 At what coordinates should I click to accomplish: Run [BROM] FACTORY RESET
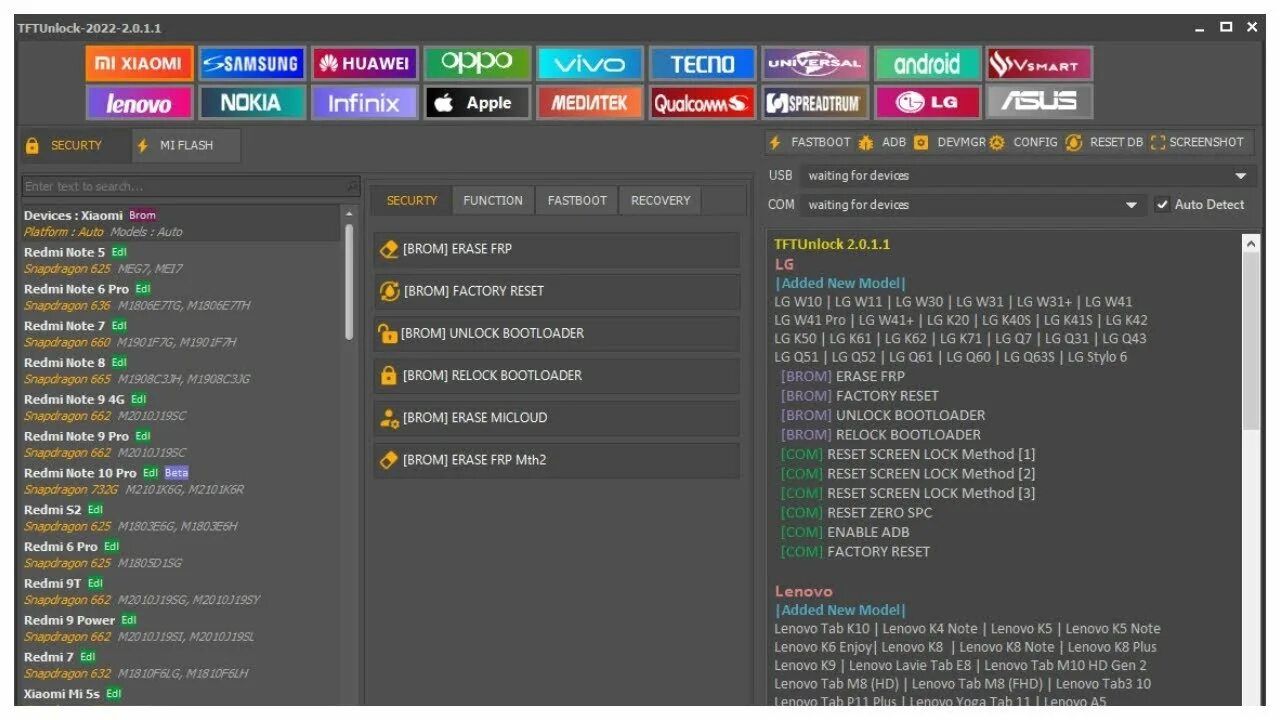(557, 291)
